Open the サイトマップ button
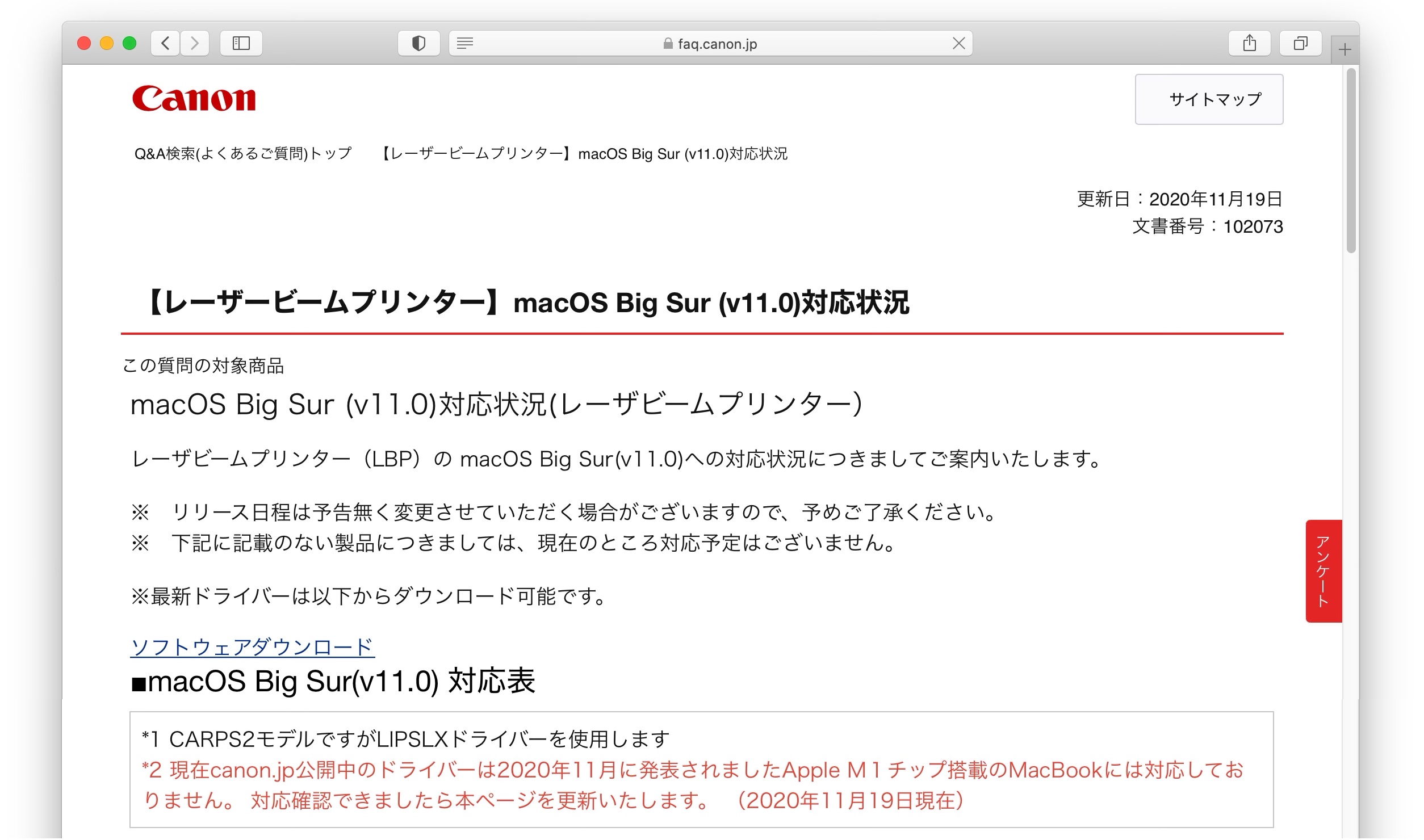The width and height of the screenshot is (1424, 840). pos(1209,99)
